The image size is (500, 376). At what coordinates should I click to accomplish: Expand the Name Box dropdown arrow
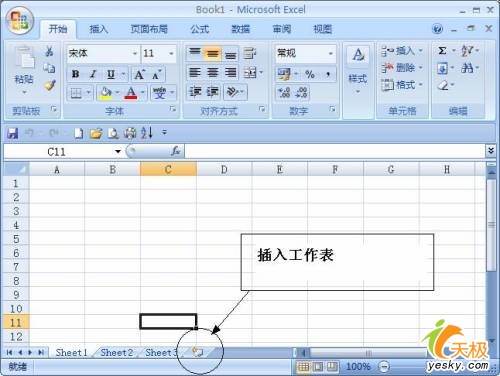coord(118,152)
